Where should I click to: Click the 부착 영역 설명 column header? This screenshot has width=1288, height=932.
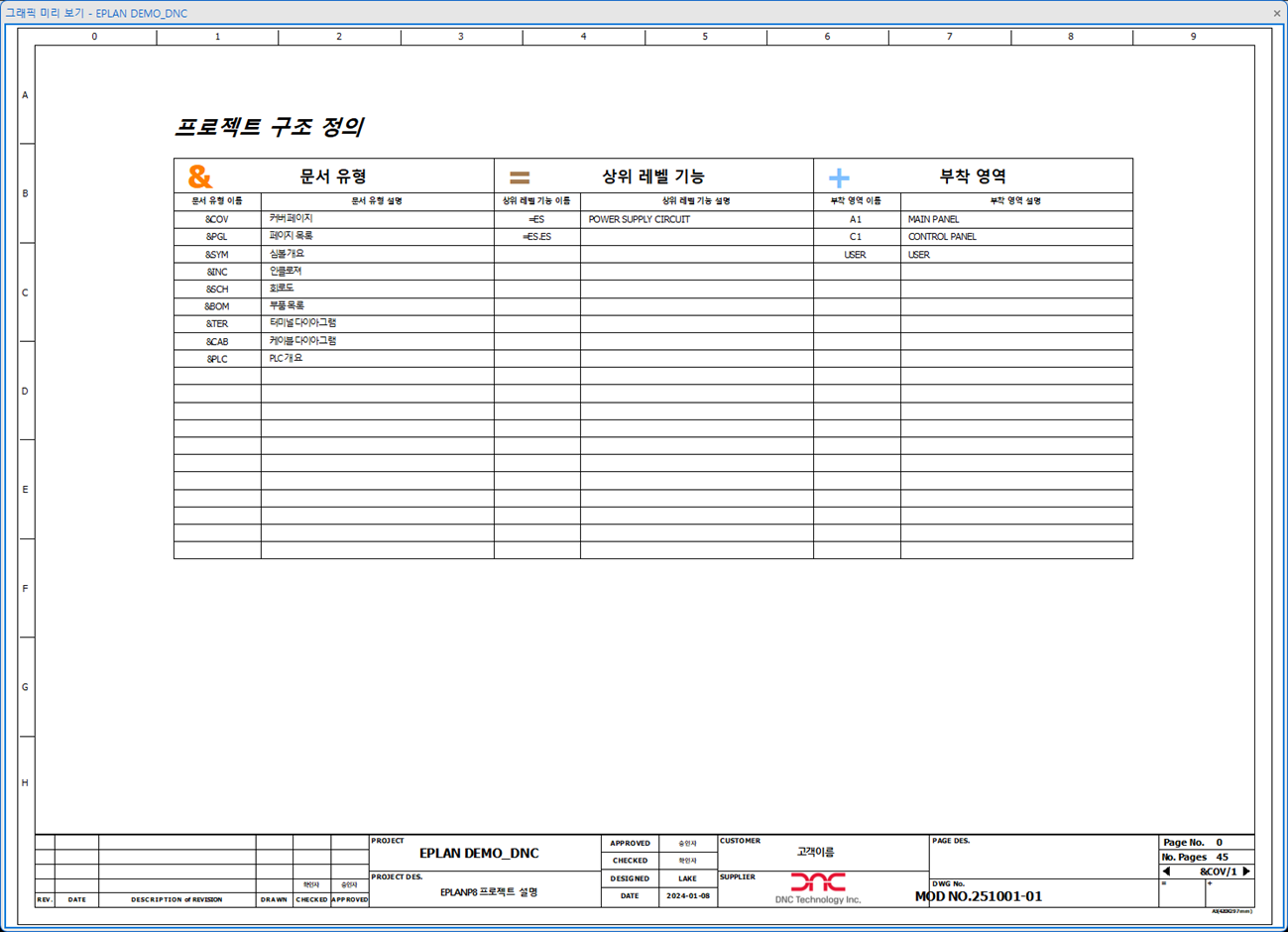pyautogui.click(x=1015, y=200)
